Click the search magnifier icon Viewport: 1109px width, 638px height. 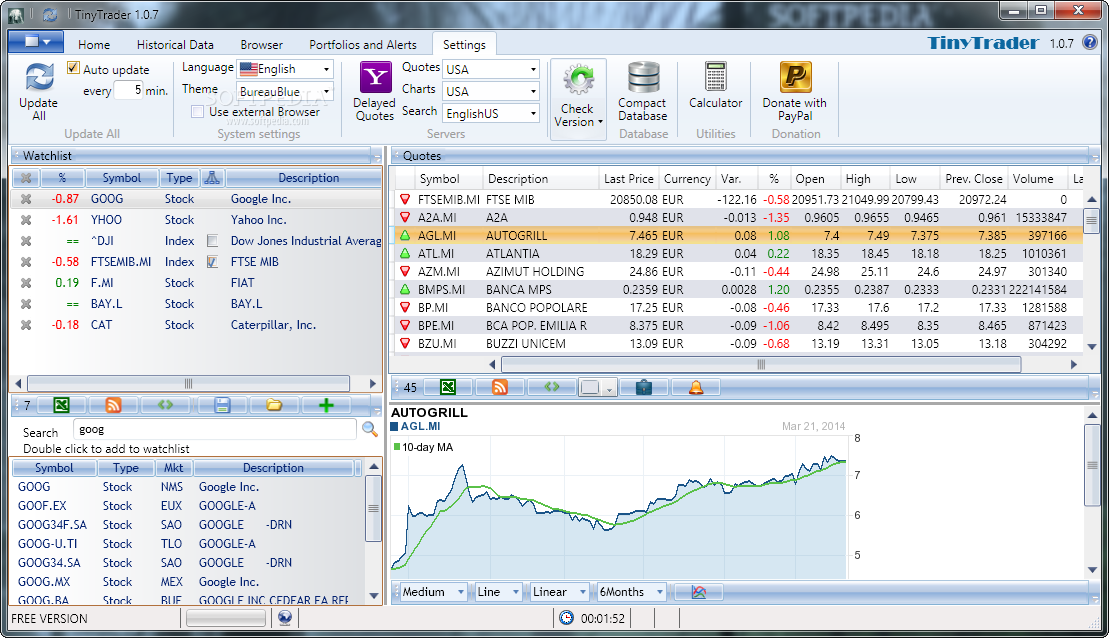coord(369,429)
